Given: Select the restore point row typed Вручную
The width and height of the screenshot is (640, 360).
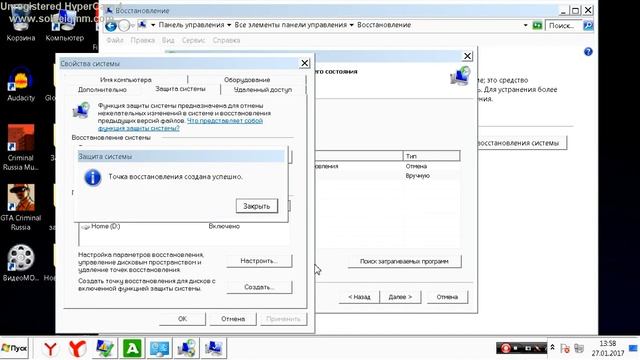Looking at the screenshot, I should (x=388, y=176).
